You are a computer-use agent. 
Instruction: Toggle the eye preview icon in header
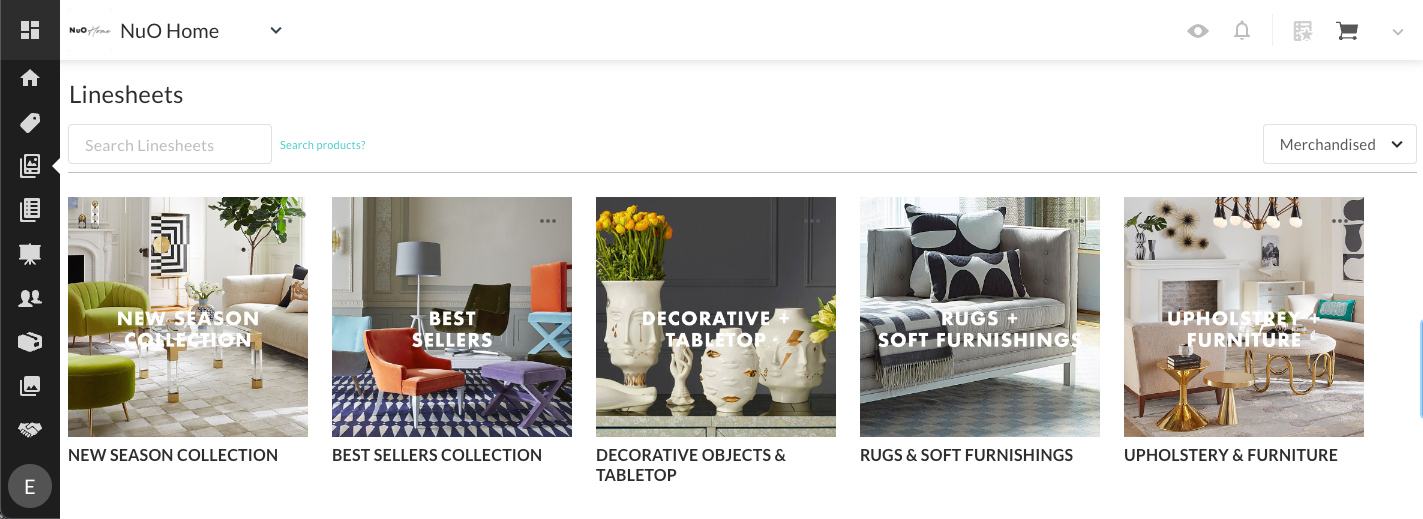pyautogui.click(x=1197, y=31)
